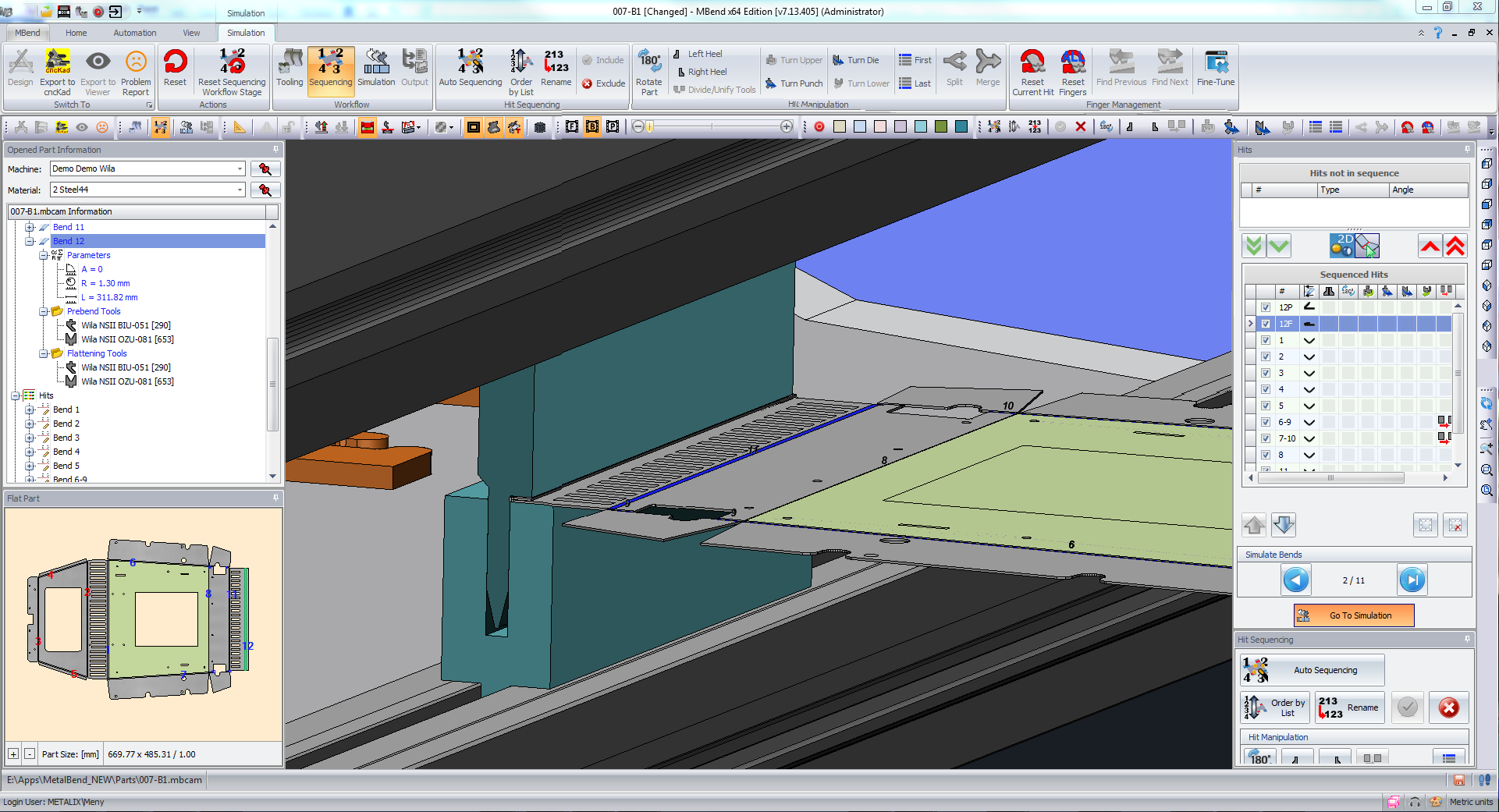Uncheck sequenced hit 1
Screen dimensions: 1499x812
(x=1266, y=340)
